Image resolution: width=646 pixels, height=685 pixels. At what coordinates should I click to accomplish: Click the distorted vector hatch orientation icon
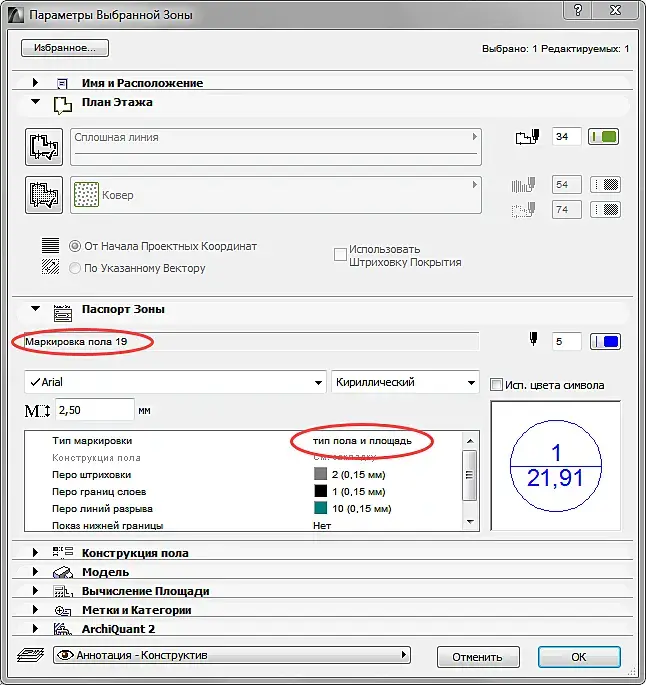coord(50,267)
